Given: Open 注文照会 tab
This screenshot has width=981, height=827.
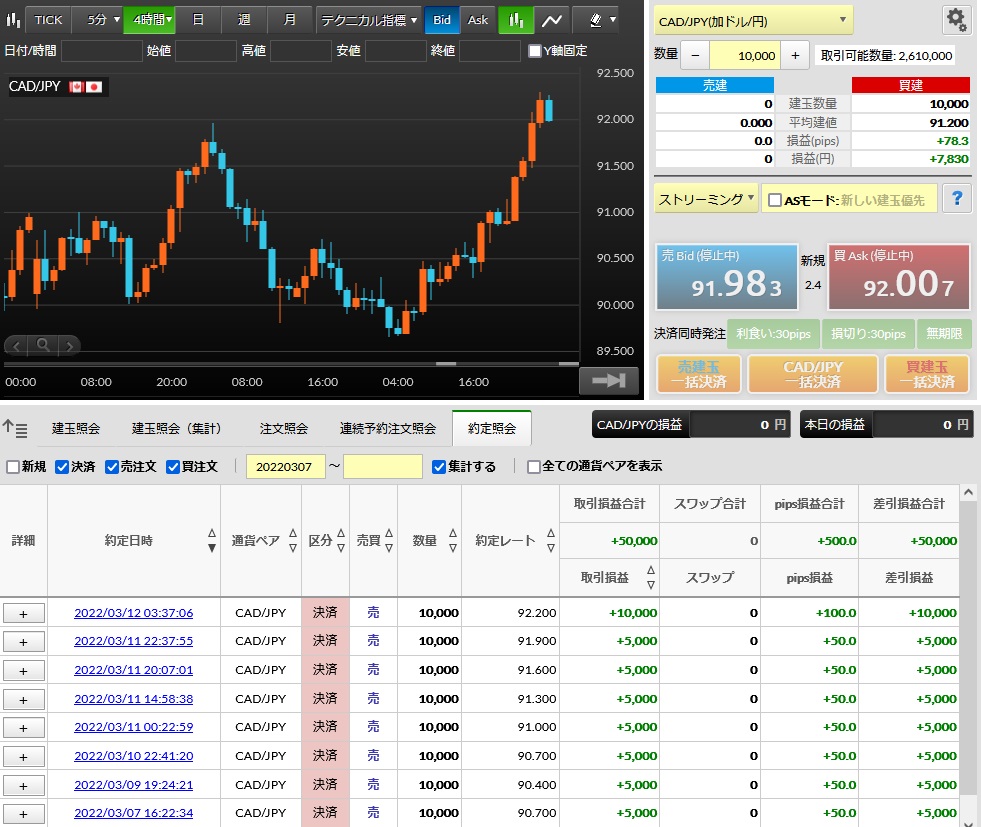Looking at the screenshot, I should pyautogui.click(x=283, y=429).
